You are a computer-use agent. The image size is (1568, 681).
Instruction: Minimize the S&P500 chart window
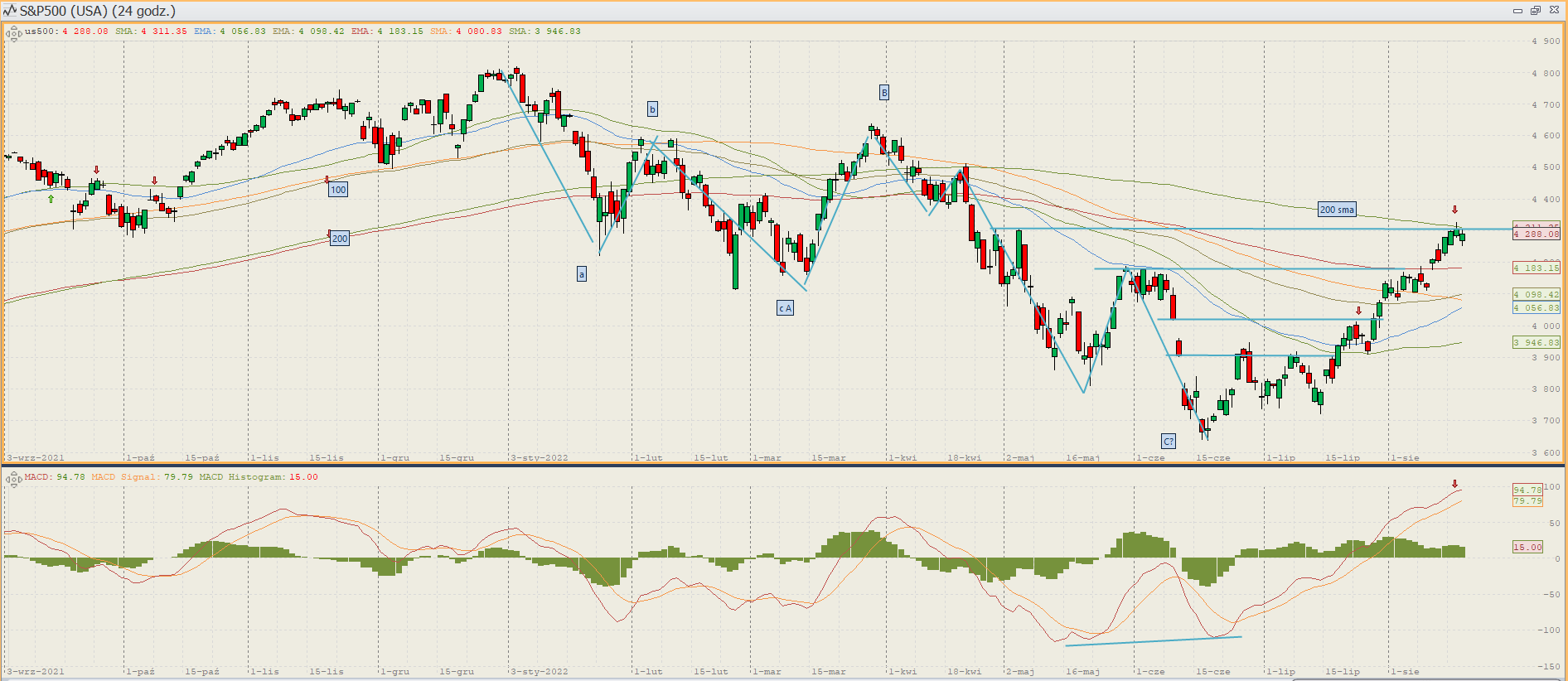coord(1517,11)
